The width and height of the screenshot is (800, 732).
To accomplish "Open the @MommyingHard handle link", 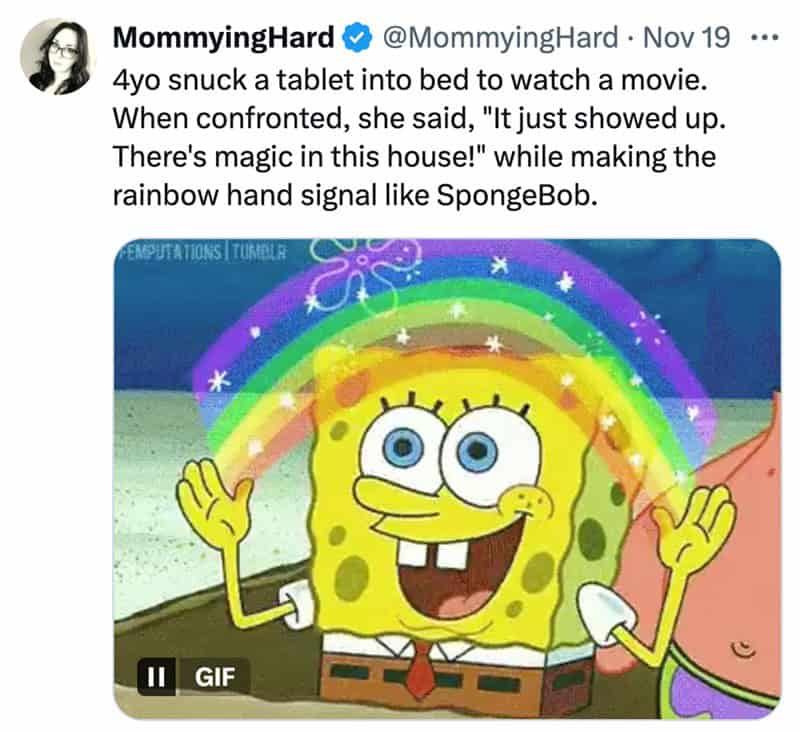I will 501,39.
